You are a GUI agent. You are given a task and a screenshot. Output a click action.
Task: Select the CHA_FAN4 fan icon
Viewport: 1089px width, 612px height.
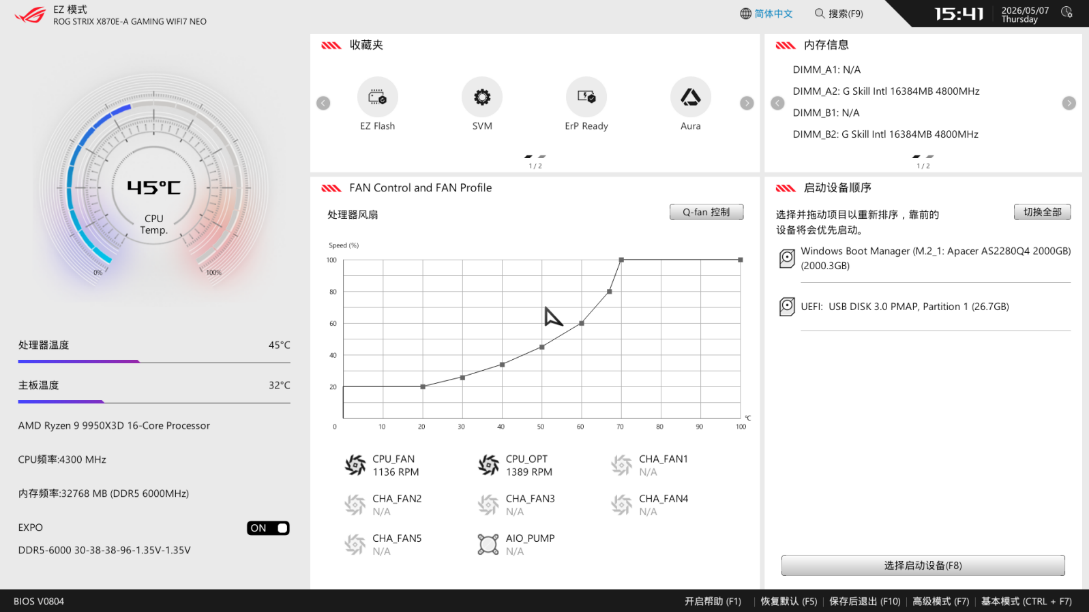coord(622,504)
